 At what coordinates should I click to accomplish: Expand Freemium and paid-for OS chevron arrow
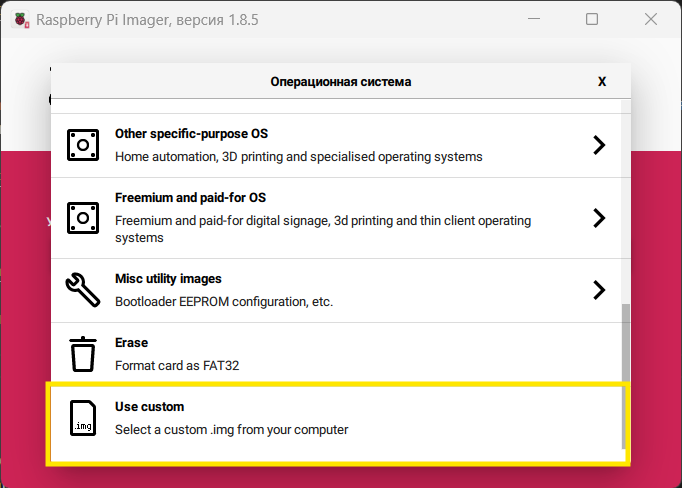599,218
